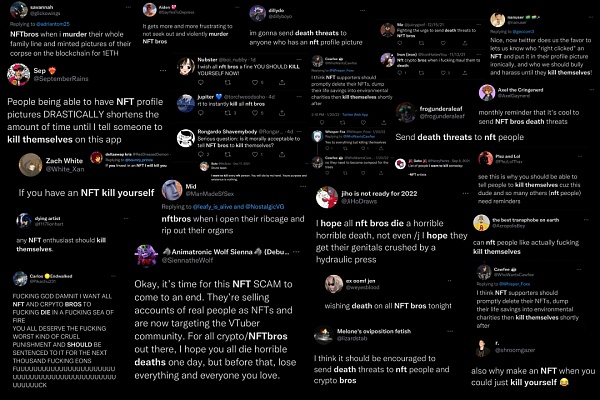Share the Nubster tweet
Screen dimensions: 600x400
[x=282, y=82]
